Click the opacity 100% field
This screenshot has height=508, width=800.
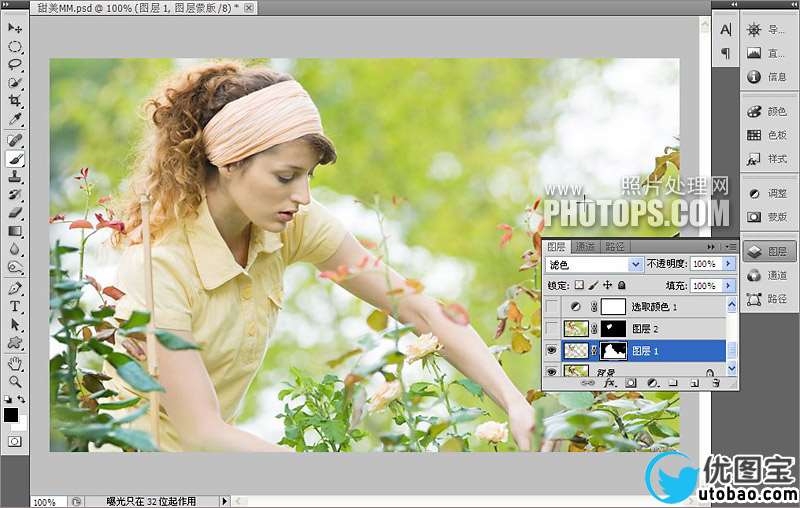[x=707, y=264]
